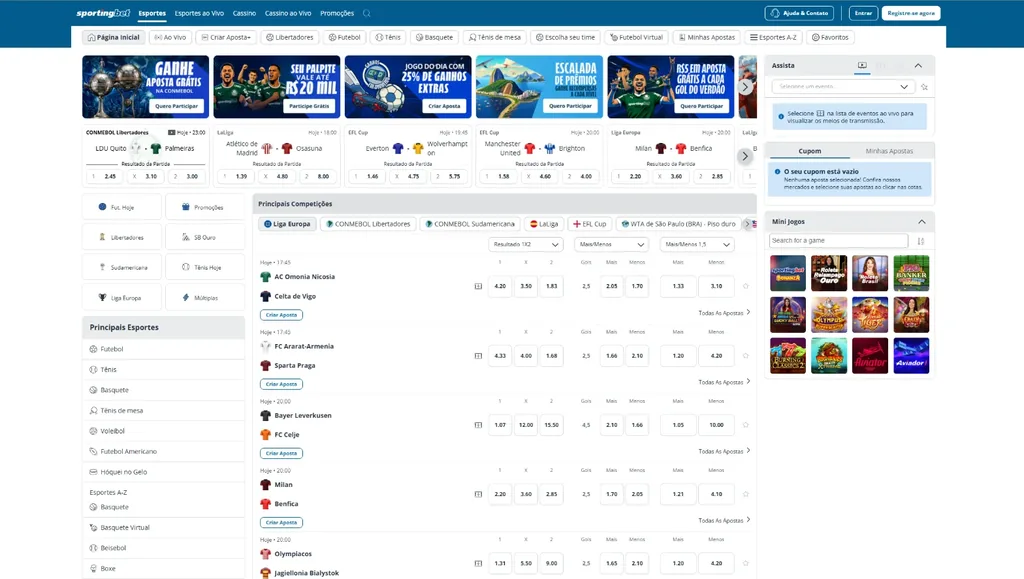This screenshot has height=579, width=1024.
Task: Open the Promoções top menu item
Action: 337,13
